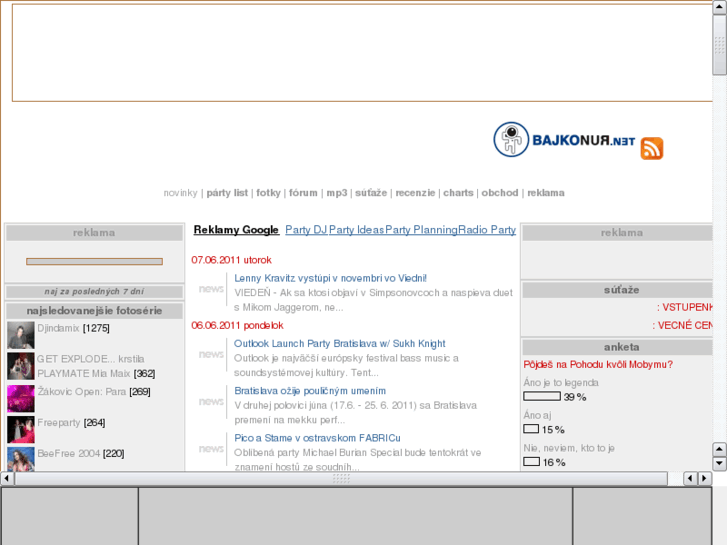Open the BeeFree 2004 photo thumbnail

click(x=21, y=459)
